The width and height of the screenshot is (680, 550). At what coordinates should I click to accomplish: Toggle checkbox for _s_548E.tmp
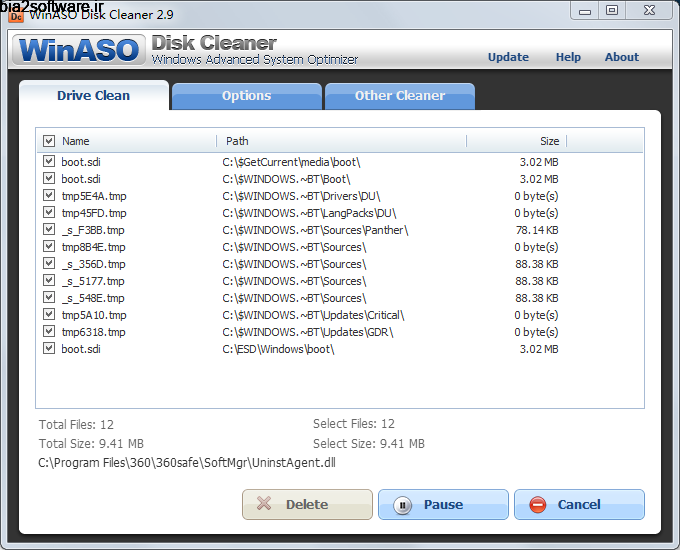click(x=49, y=297)
